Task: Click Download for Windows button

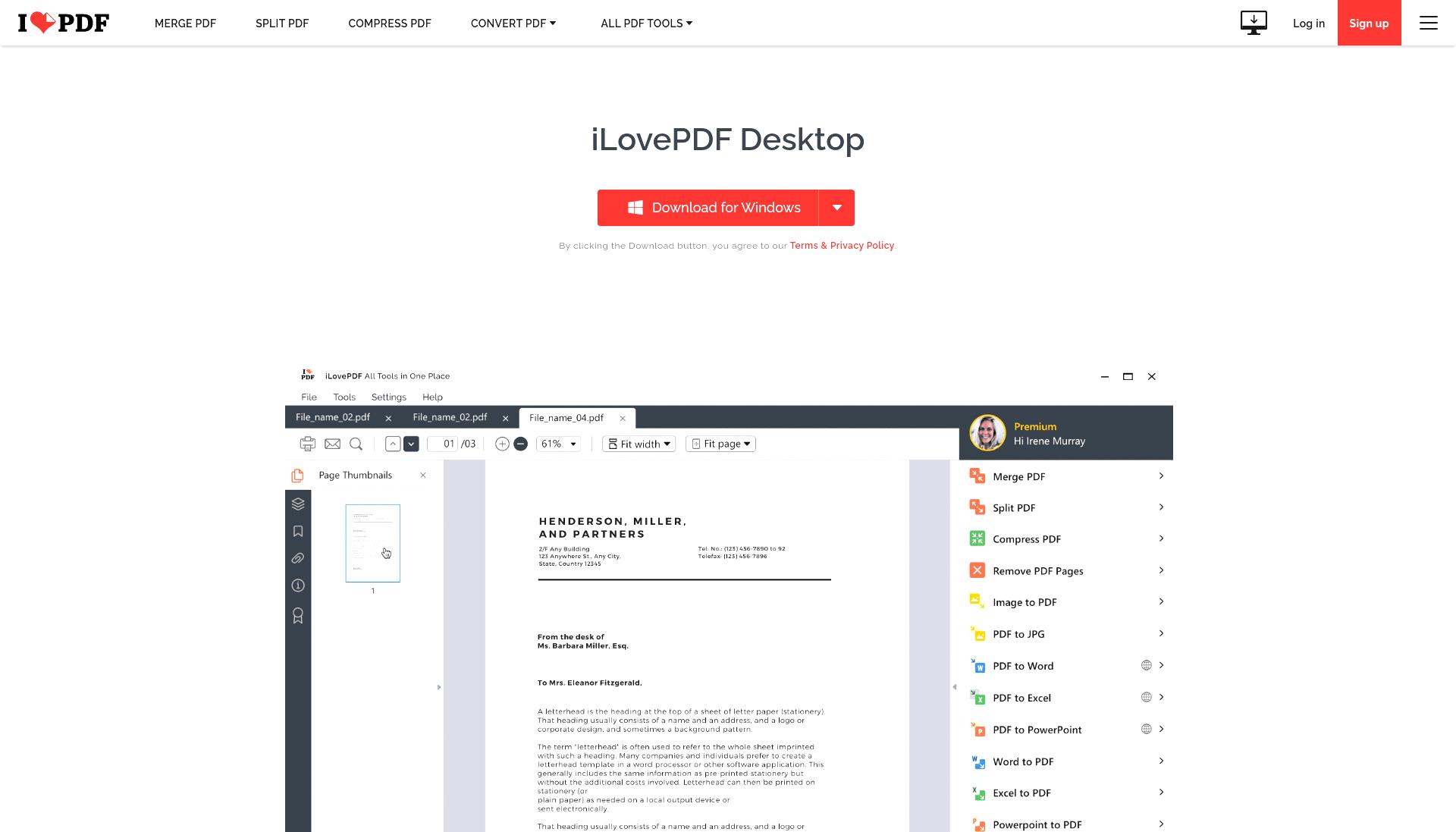Action: (708, 208)
